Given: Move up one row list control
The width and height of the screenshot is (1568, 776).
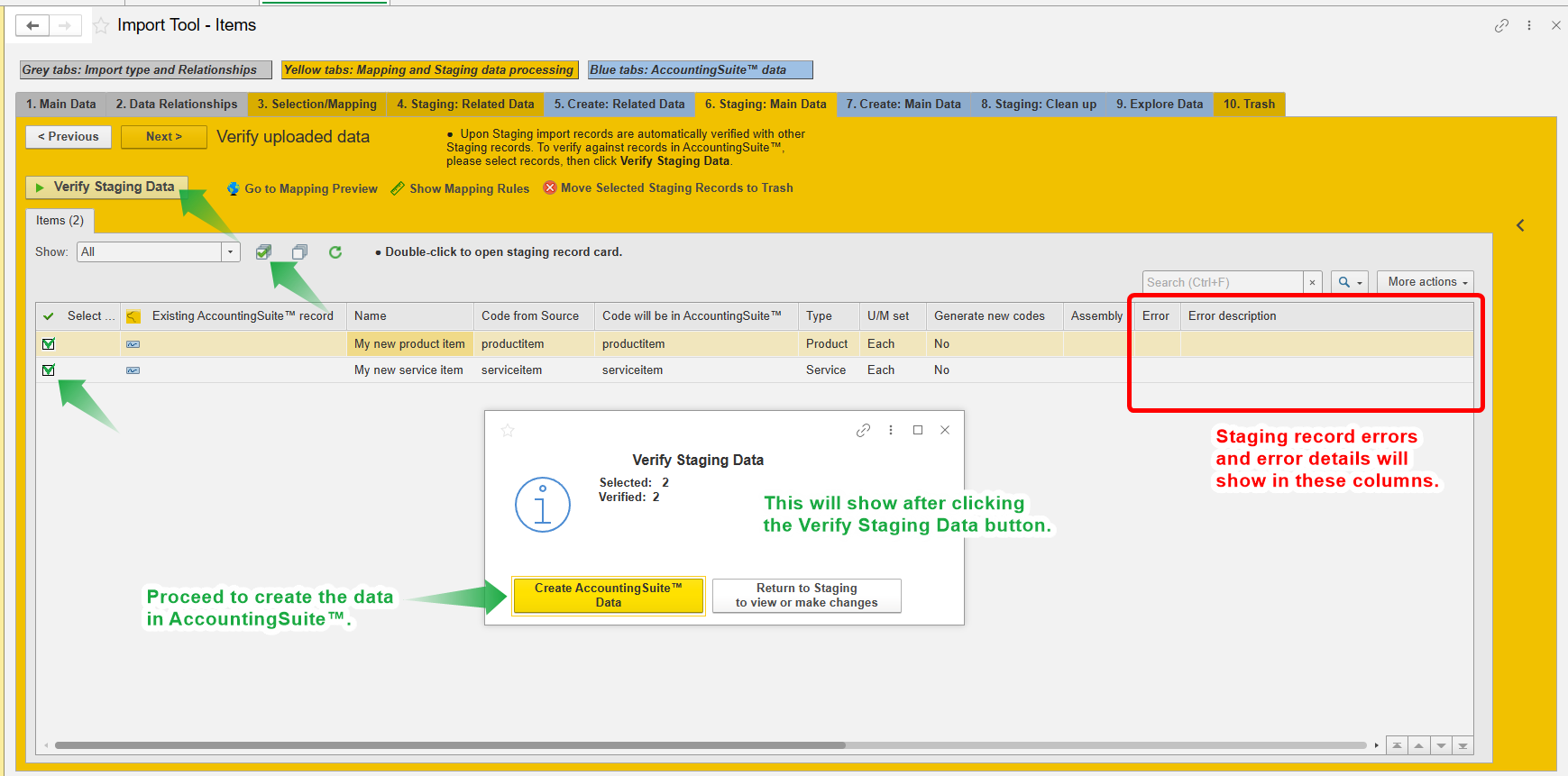Looking at the screenshot, I should 1419,745.
